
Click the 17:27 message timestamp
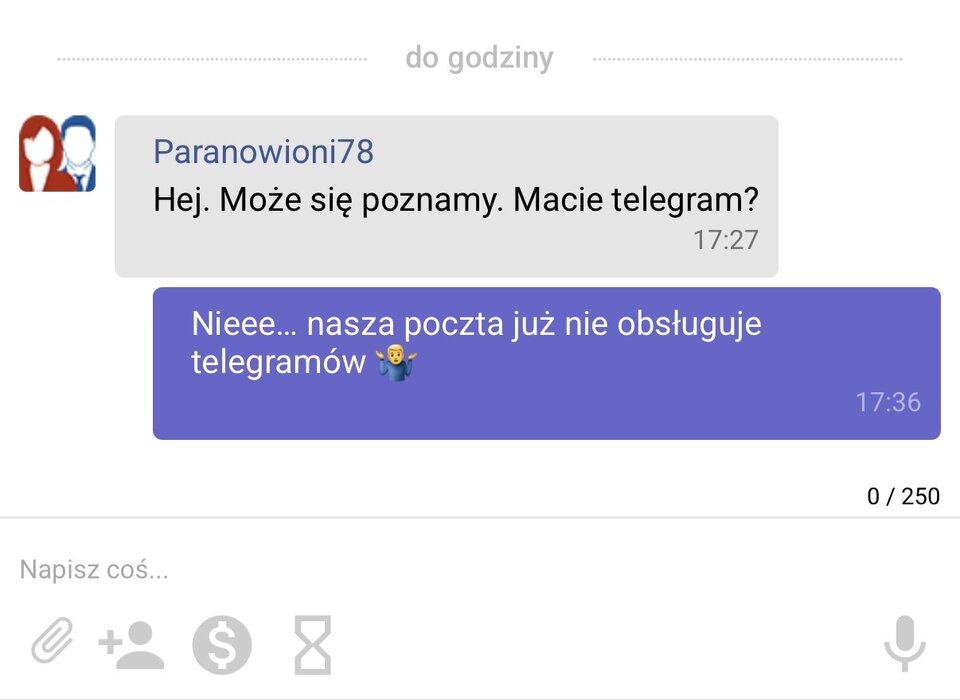[726, 240]
